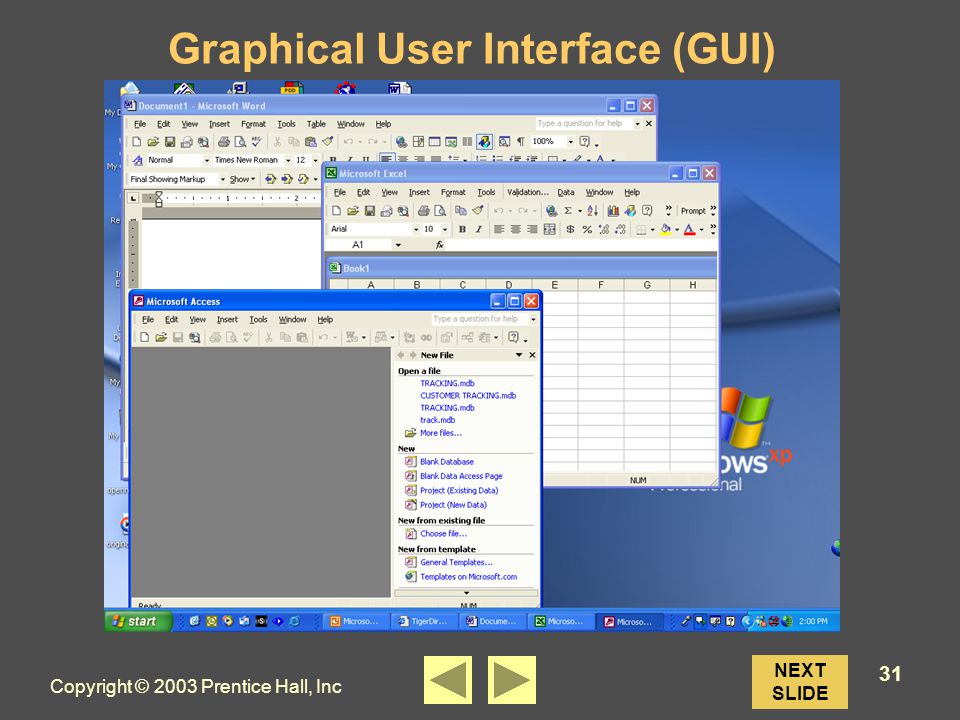Click the Print icon in Word toolbar
The image size is (960, 720).
click(223, 141)
